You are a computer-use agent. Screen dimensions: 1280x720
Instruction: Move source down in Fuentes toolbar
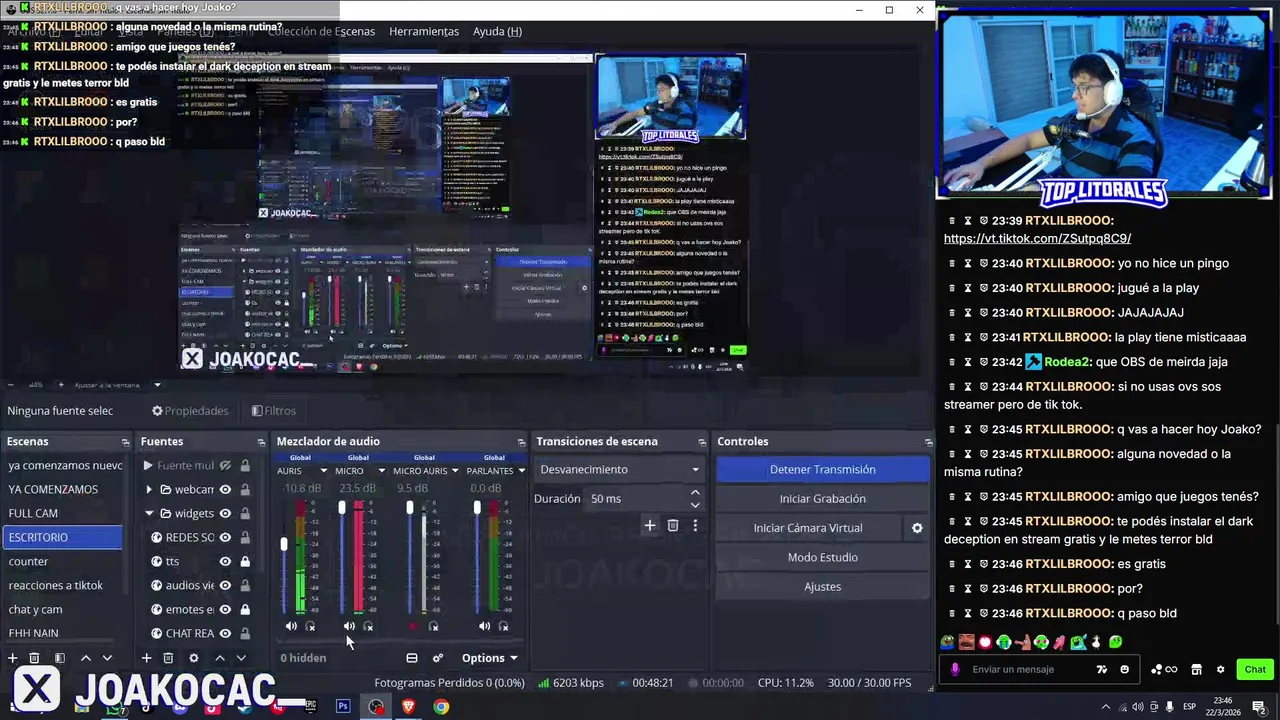[241, 658]
